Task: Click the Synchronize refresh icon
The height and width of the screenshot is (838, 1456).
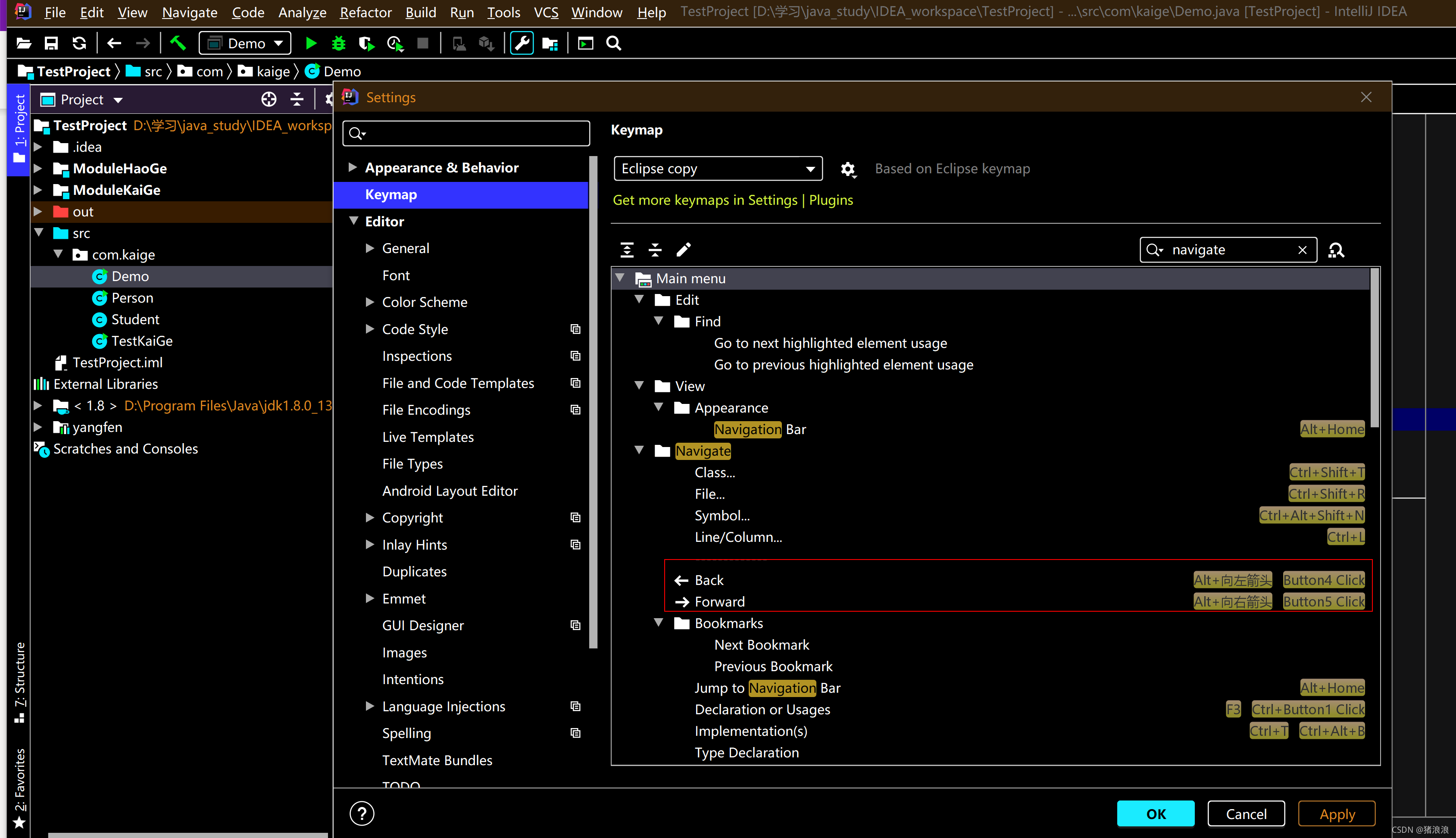Action: (79, 43)
